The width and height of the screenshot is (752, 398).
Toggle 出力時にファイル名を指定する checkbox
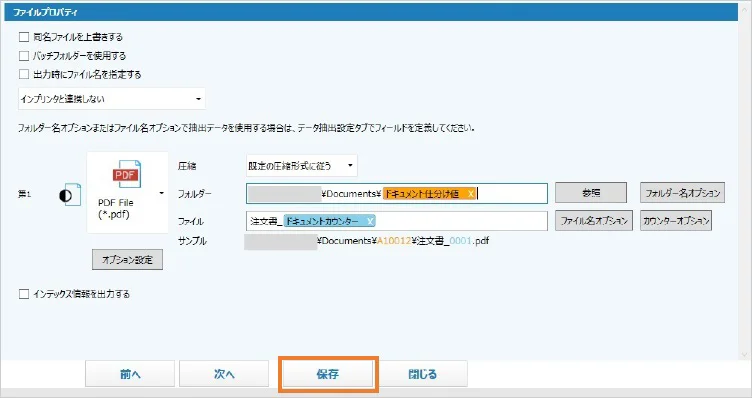(24, 74)
